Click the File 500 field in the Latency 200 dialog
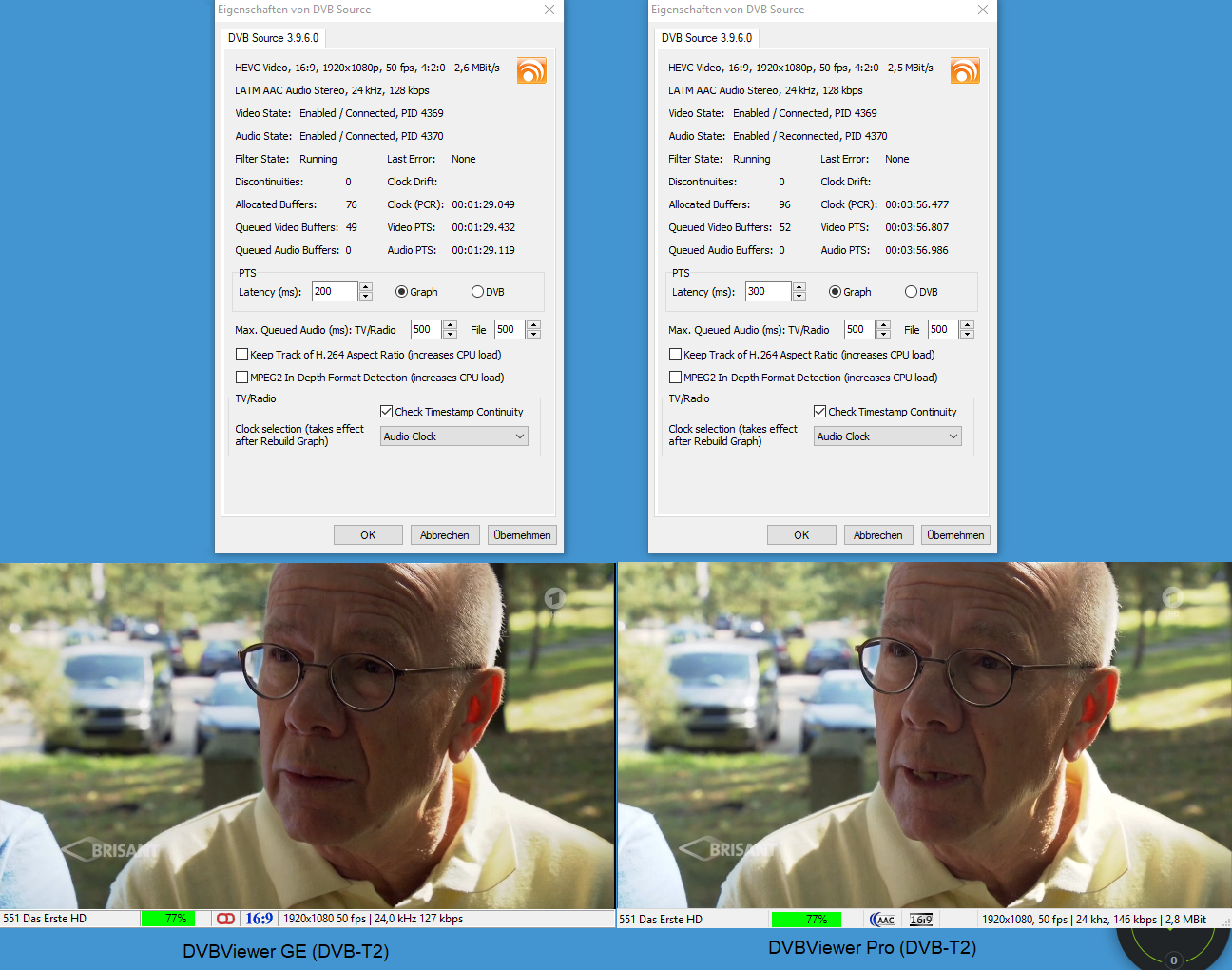 tap(510, 330)
